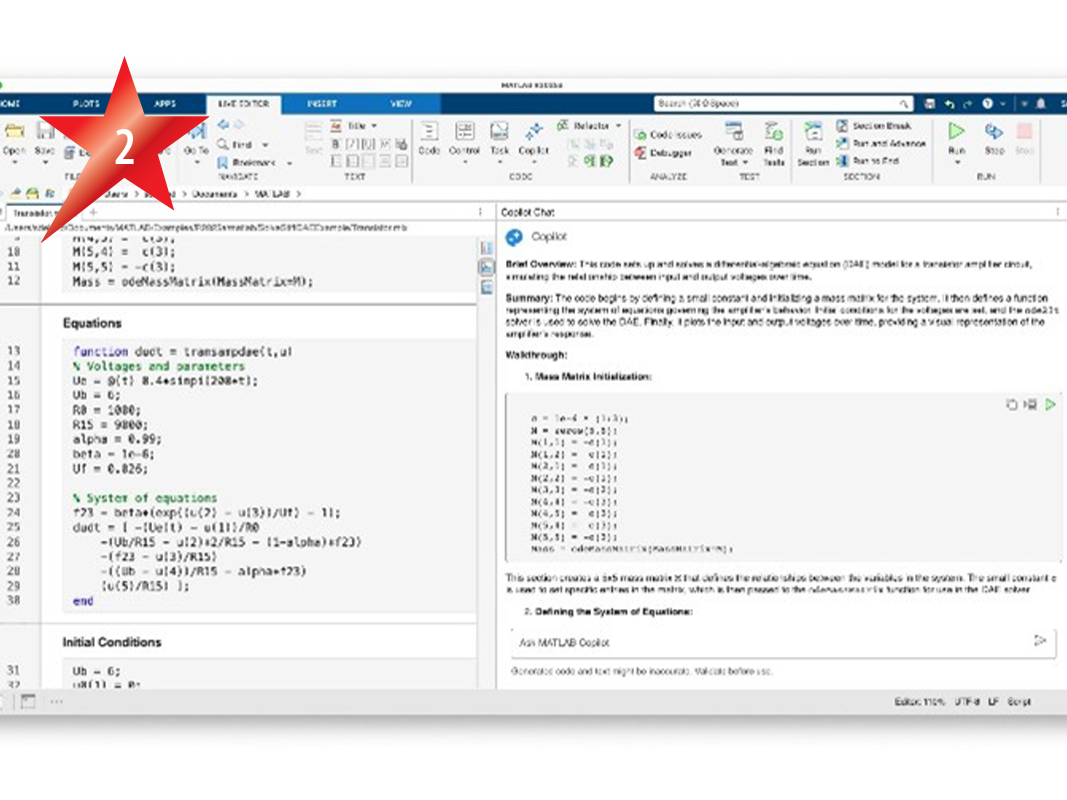Click the quick-access save icon
Viewport: 1067px width, 800px height.
(930, 103)
